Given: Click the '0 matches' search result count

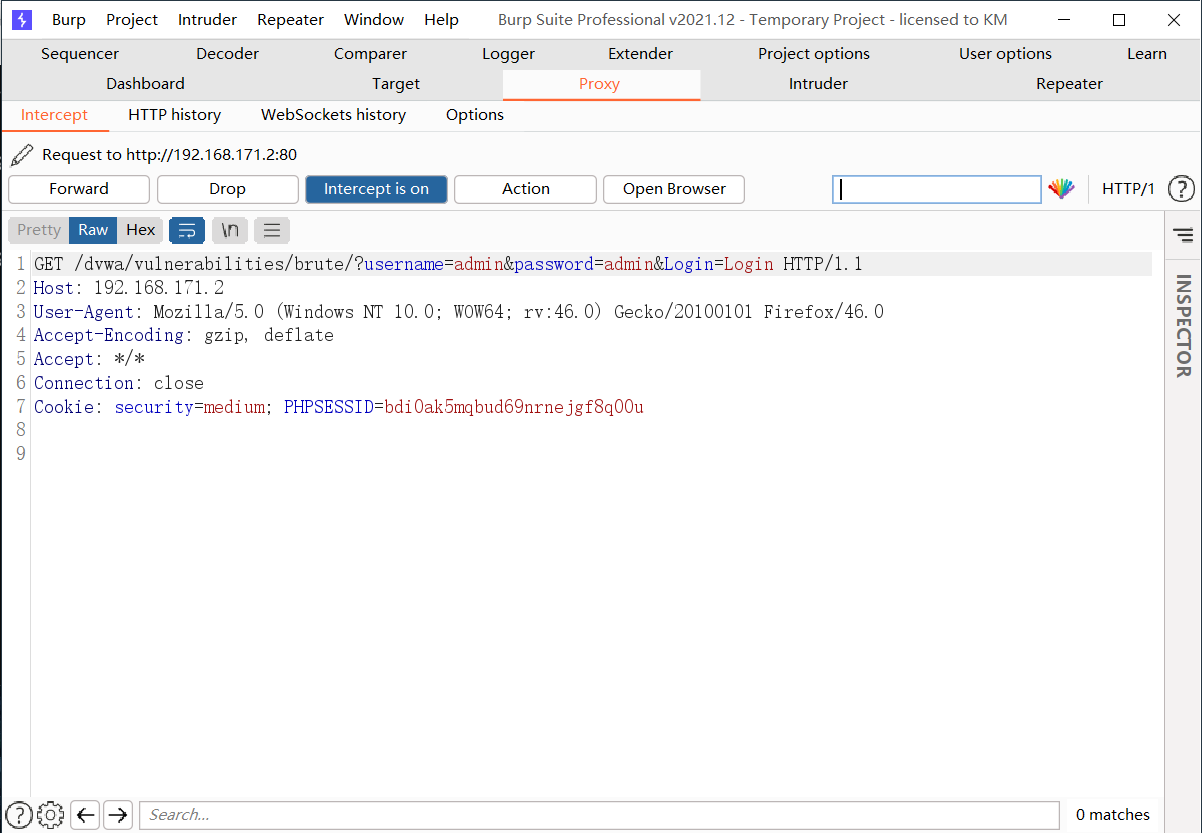Looking at the screenshot, I should (x=1113, y=815).
